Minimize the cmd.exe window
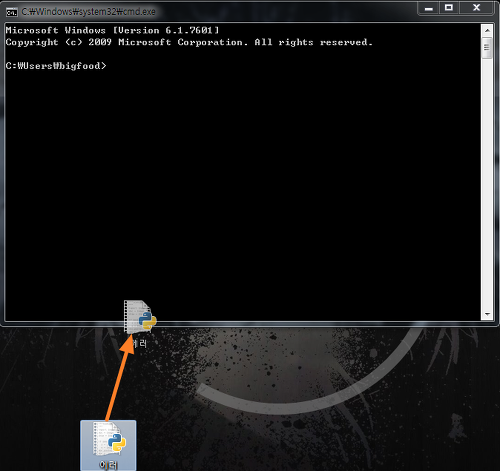 tap(429, 8)
